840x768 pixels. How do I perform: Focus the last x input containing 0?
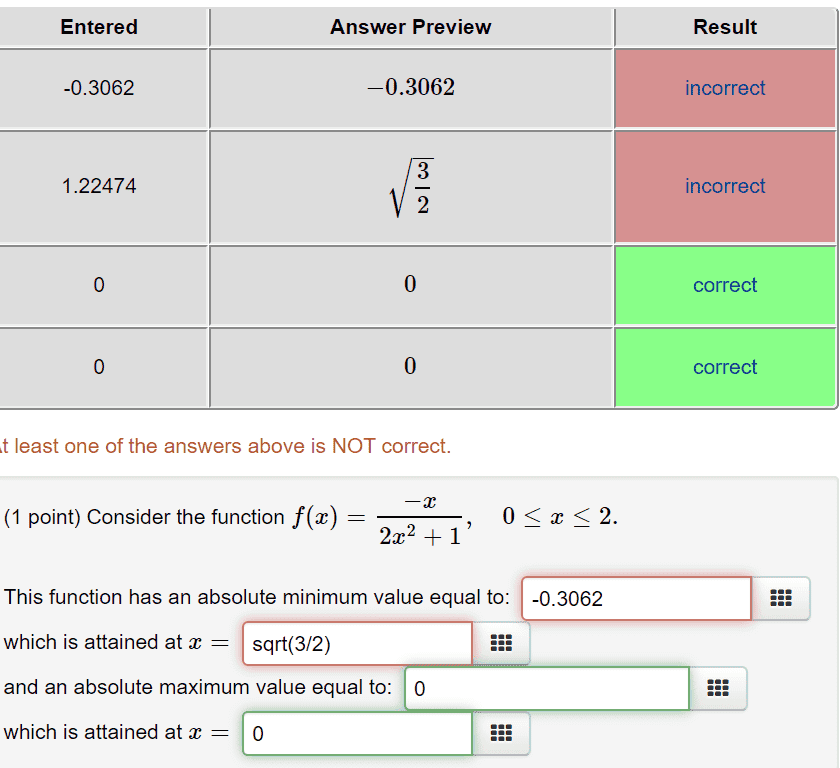tap(357, 734)
